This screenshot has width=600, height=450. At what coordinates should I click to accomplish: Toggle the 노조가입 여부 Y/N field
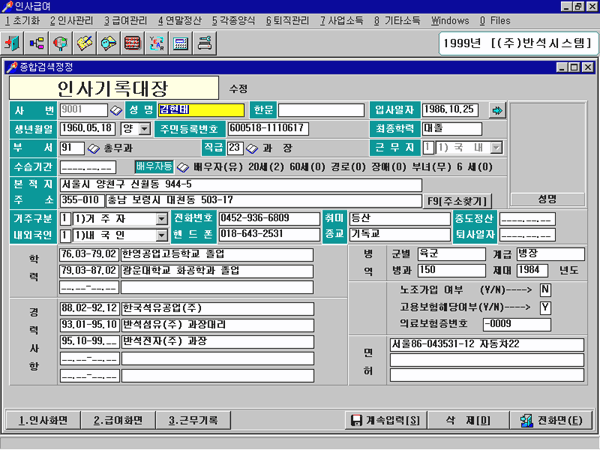[545, 290]
